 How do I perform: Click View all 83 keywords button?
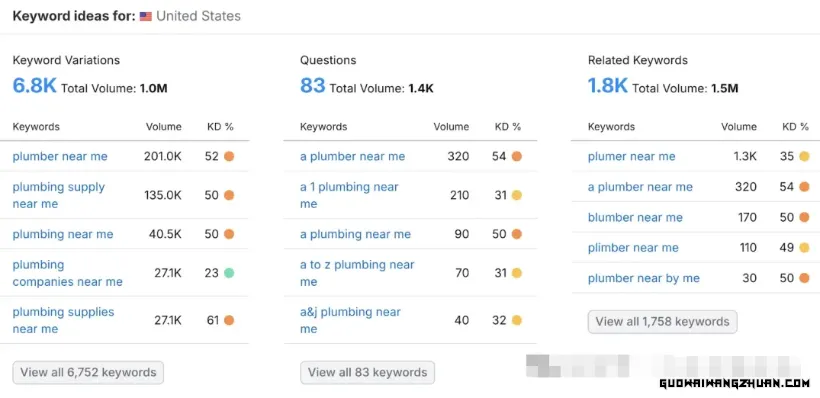click(x=367, y=372)
